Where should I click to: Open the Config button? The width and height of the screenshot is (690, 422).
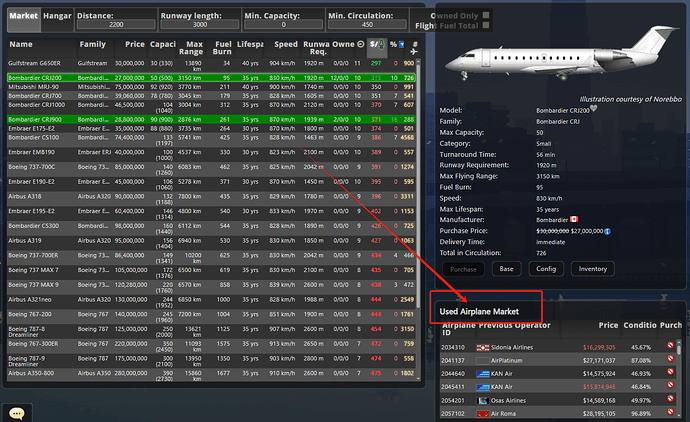point(546,269)
